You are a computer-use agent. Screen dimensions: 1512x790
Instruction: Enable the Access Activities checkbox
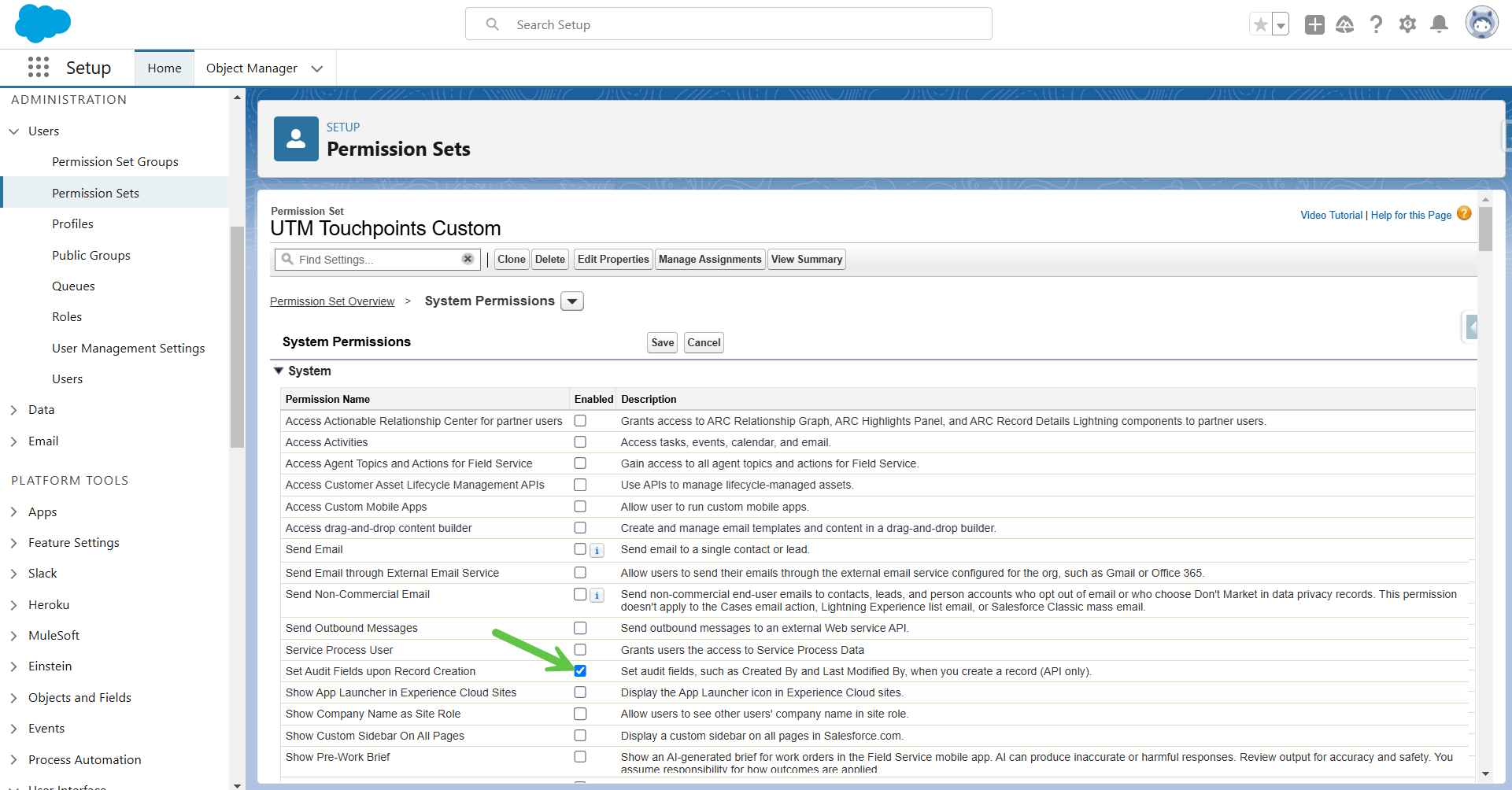point(580,442)
